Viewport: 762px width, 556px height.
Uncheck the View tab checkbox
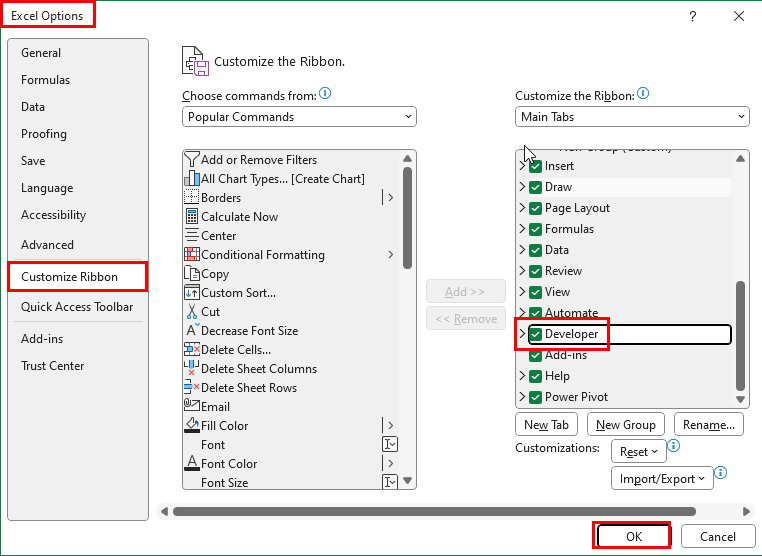click(x=536, y=292)
